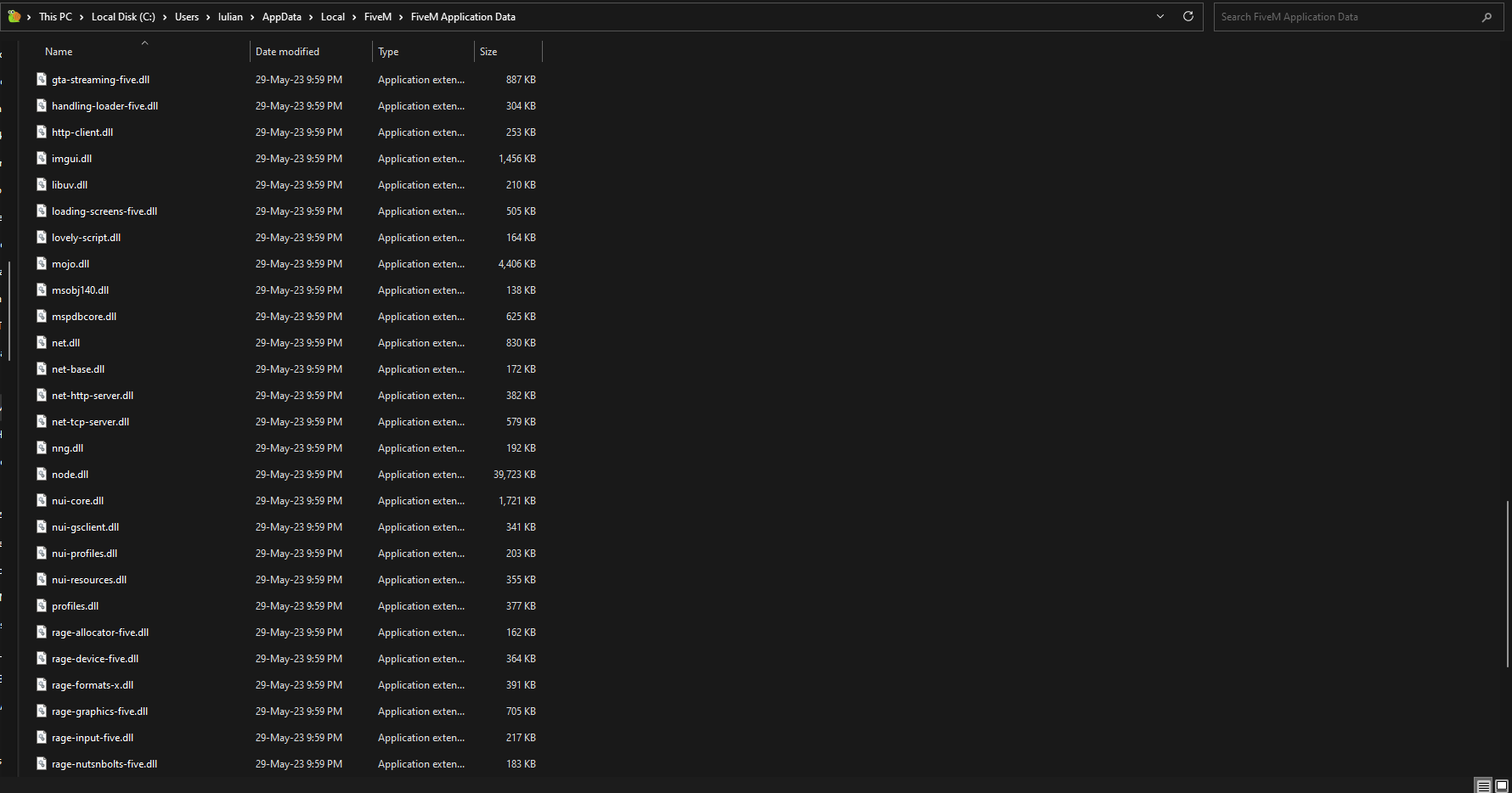Click the vertical scrollbar thumb
The image size is (1512, 793).
pos(1509,584)
